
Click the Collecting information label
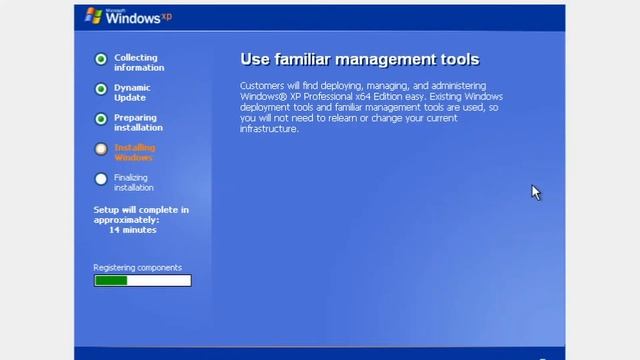(x=139, y=62)
